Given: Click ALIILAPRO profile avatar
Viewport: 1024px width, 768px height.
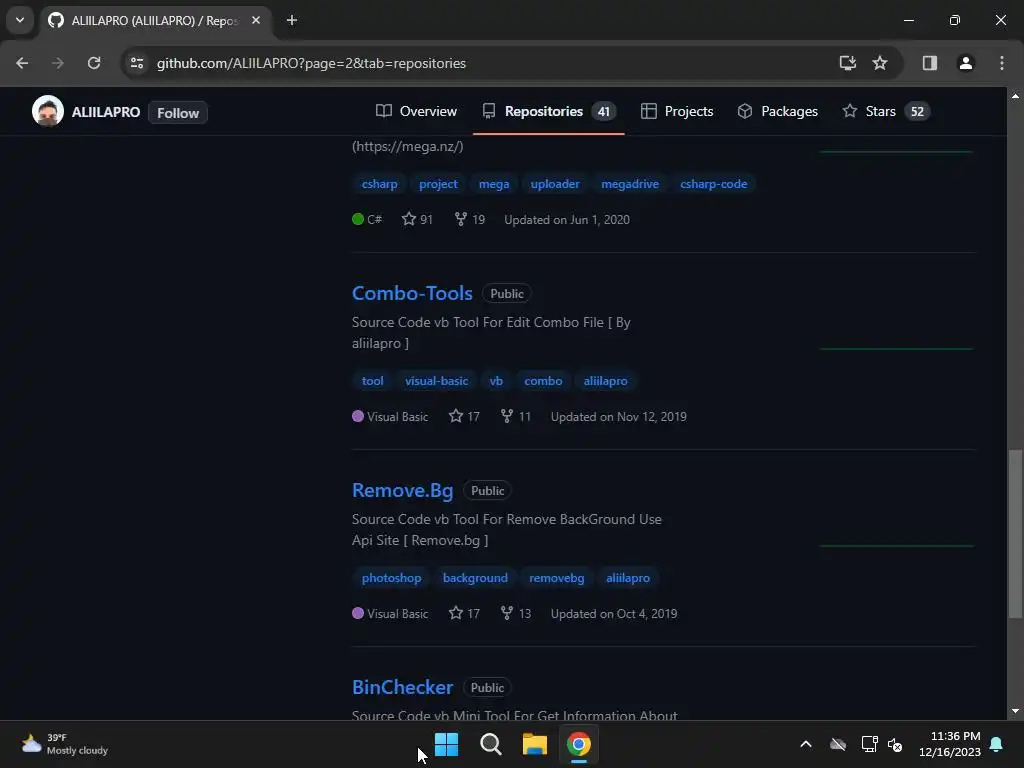Looking at the screenshot, I should point(48,112).
